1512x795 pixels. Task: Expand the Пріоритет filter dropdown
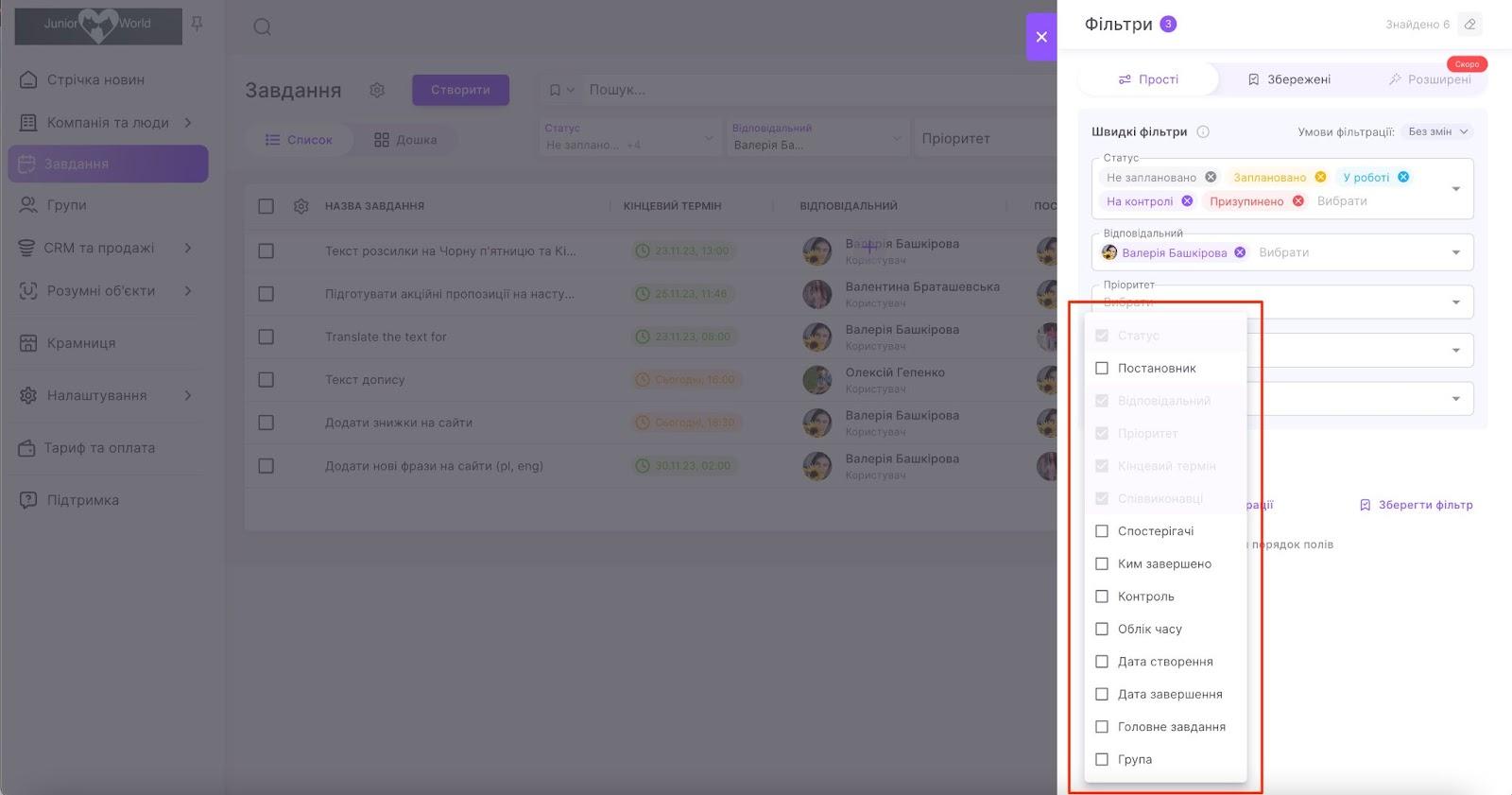[1455, 302]
